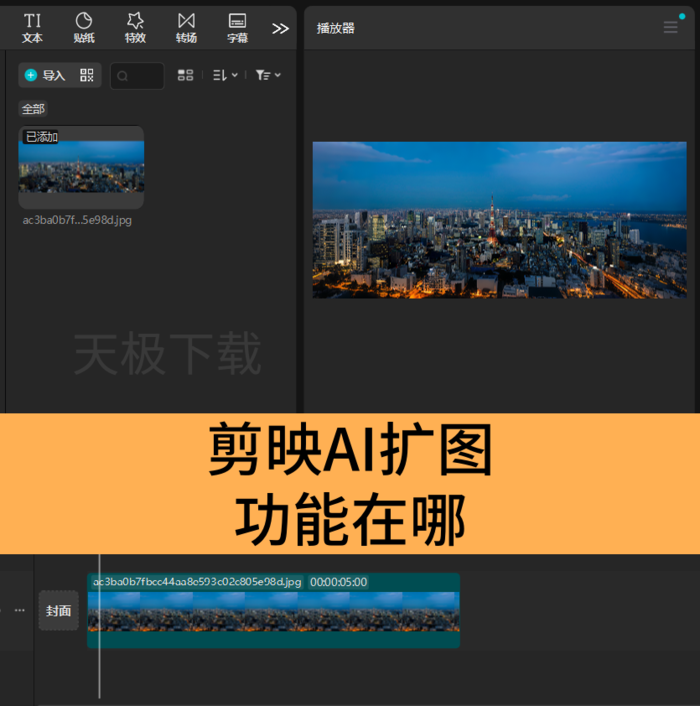
Task: Open the player menu hamburger icon
Action: [670, 27]
